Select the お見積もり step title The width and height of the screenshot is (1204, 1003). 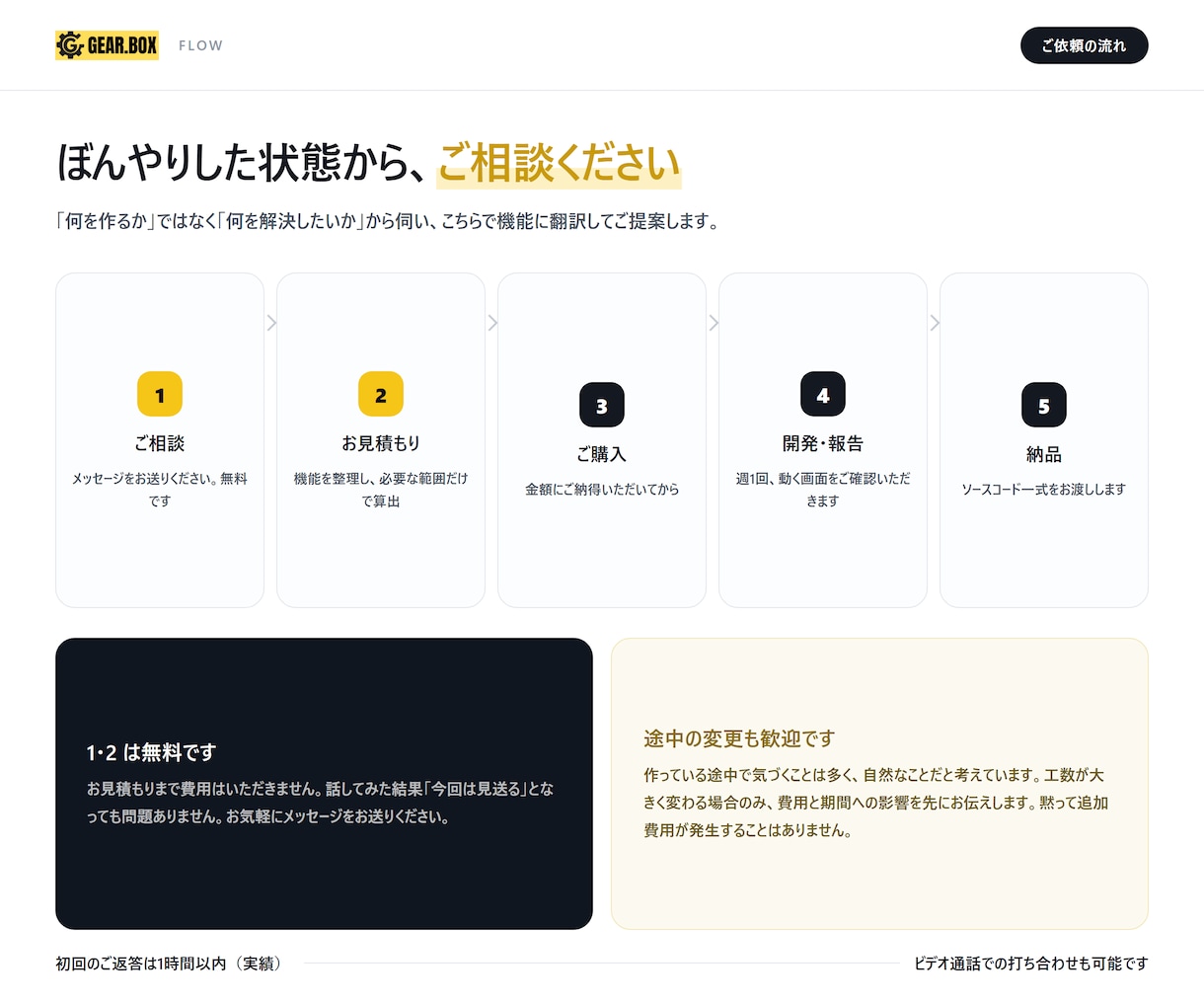381,443
